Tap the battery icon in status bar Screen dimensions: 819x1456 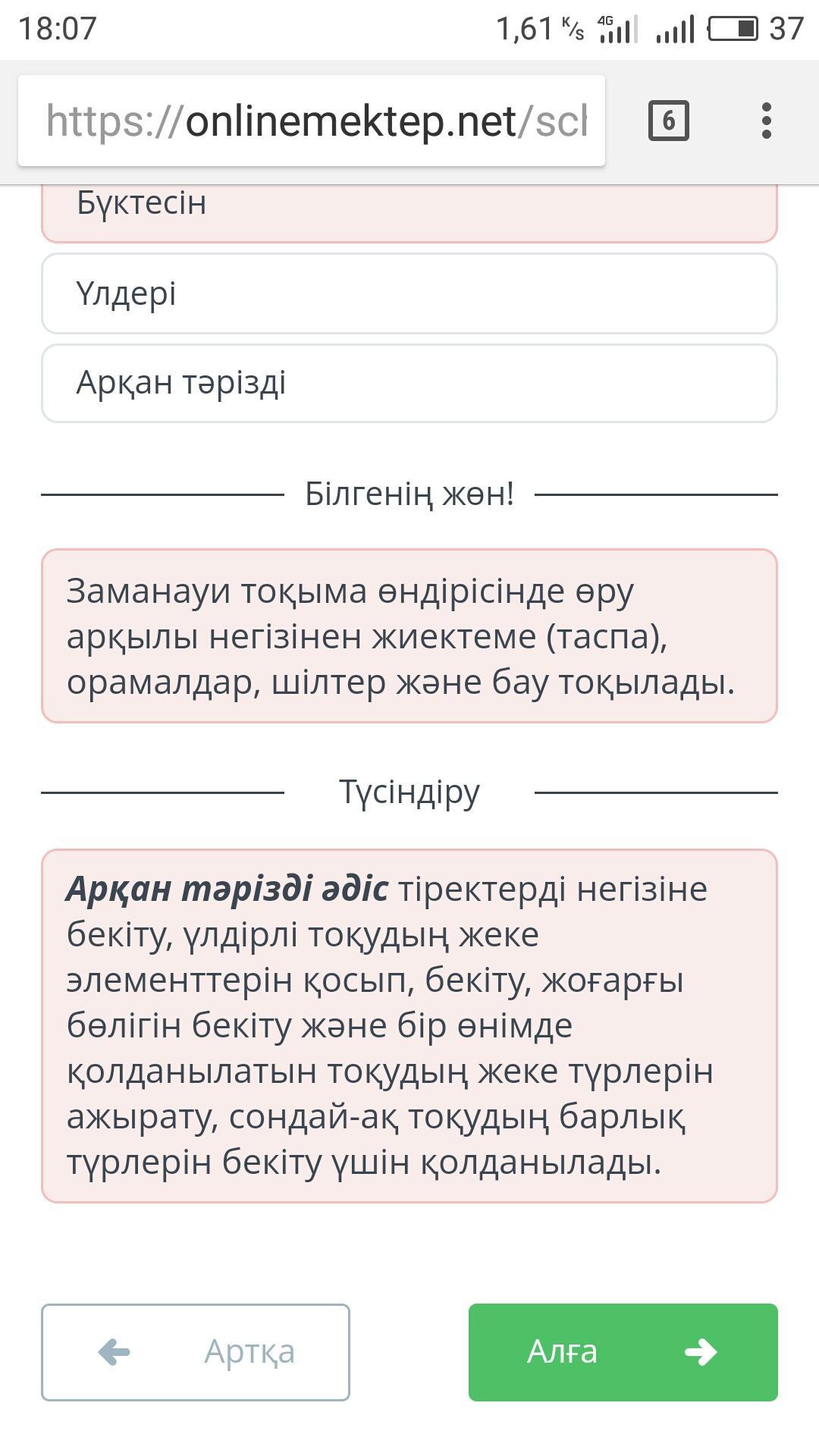coord(733,29)
